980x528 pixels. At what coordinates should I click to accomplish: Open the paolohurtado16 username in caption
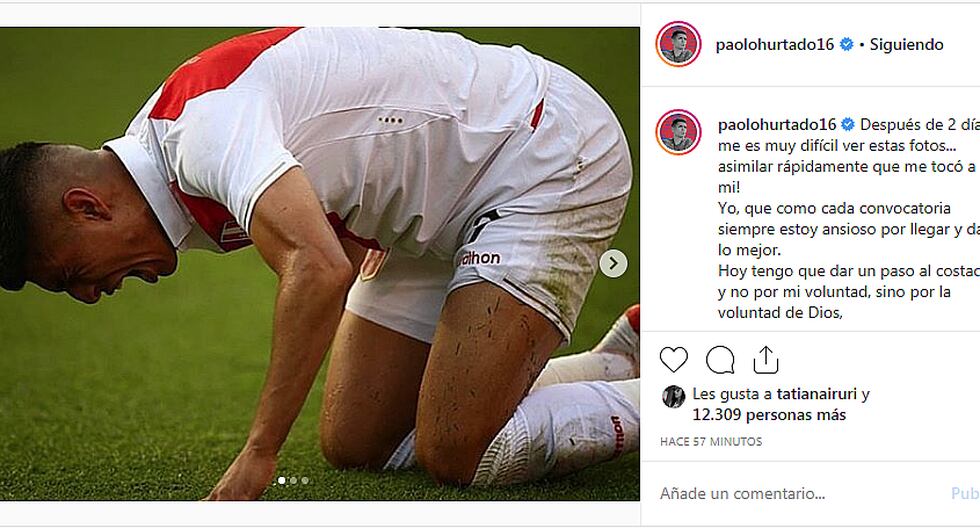777,124
